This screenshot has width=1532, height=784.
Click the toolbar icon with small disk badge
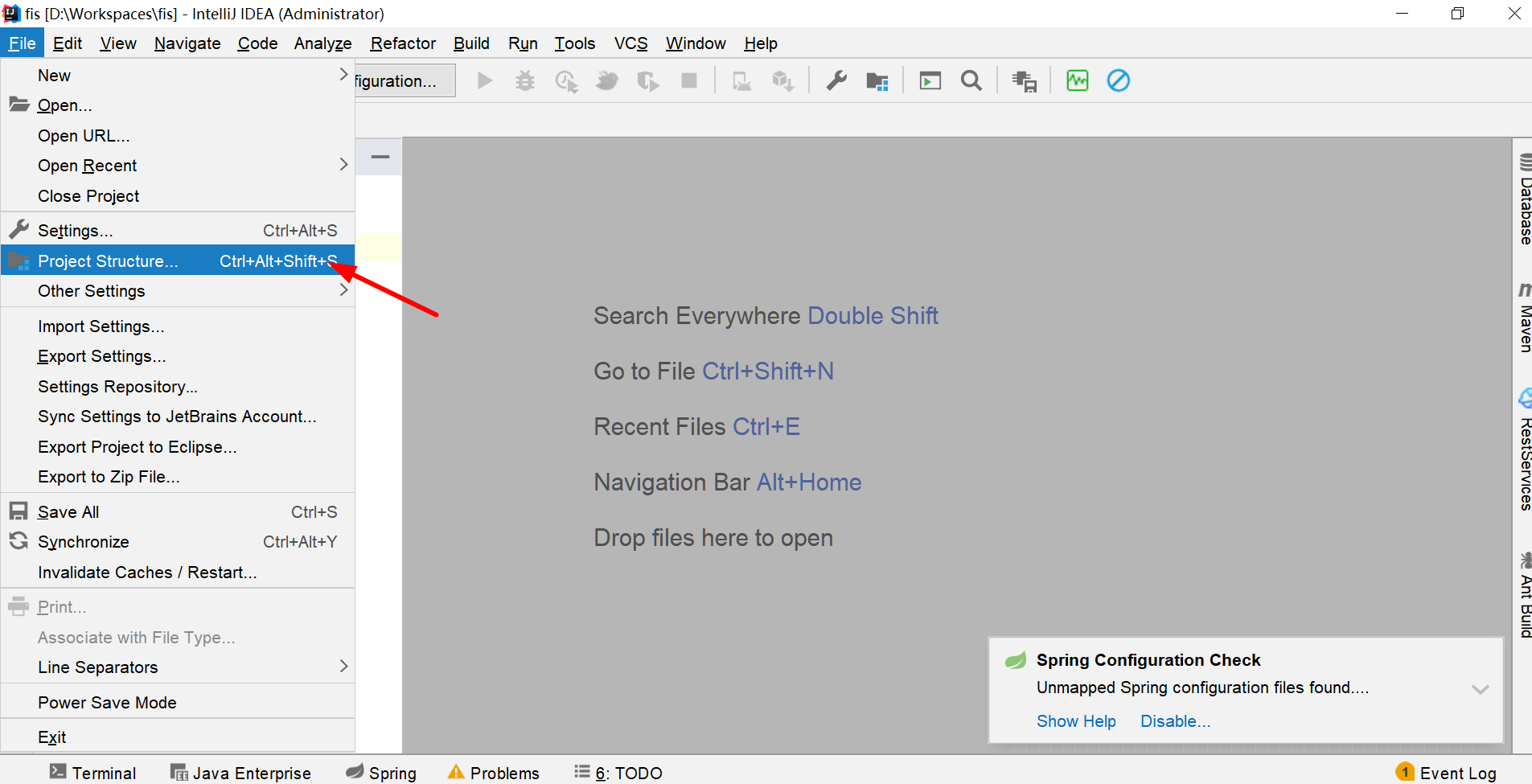pyautogui.click(x=1025, y=80)
